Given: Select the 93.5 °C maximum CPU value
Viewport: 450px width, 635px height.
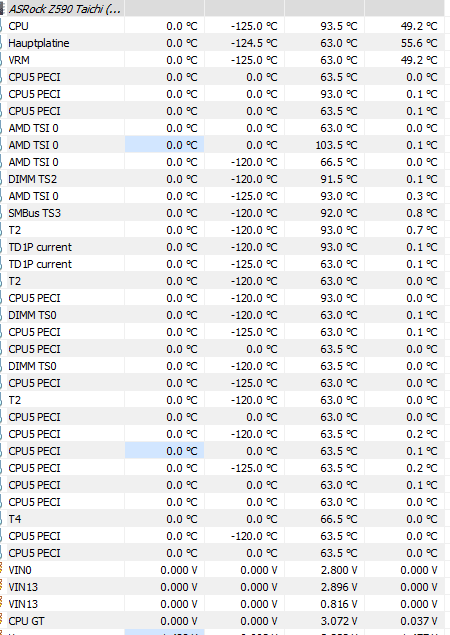Looking at the screenshot, I should [339, 26].
